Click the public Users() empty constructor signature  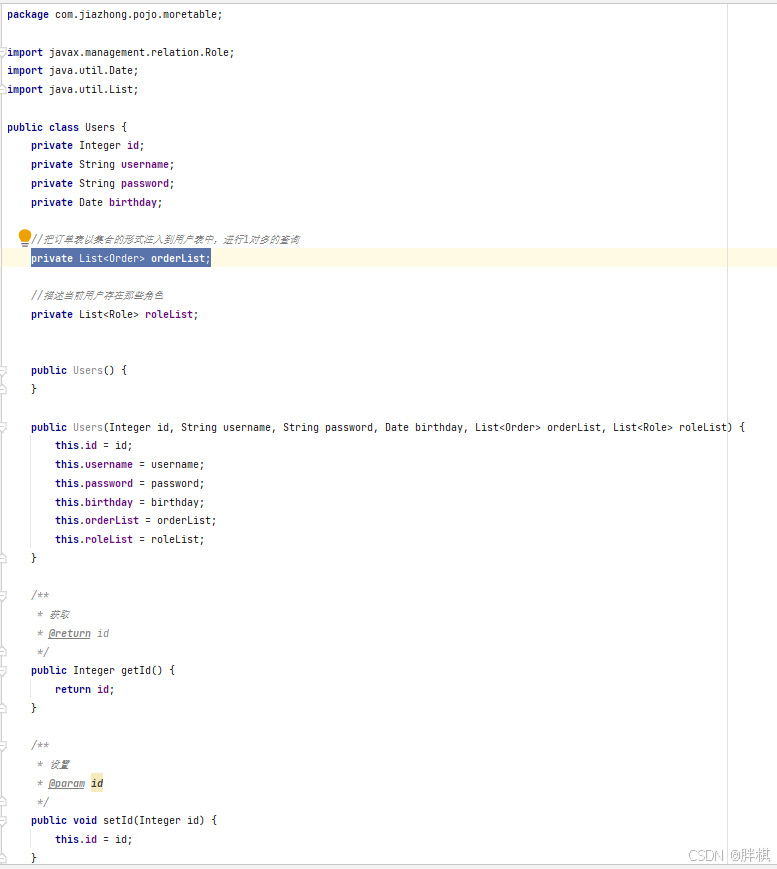point(79,370)
